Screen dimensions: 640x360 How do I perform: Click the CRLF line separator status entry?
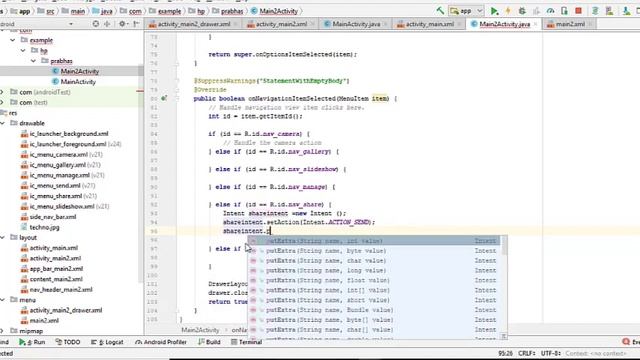[x=527, y=353]
